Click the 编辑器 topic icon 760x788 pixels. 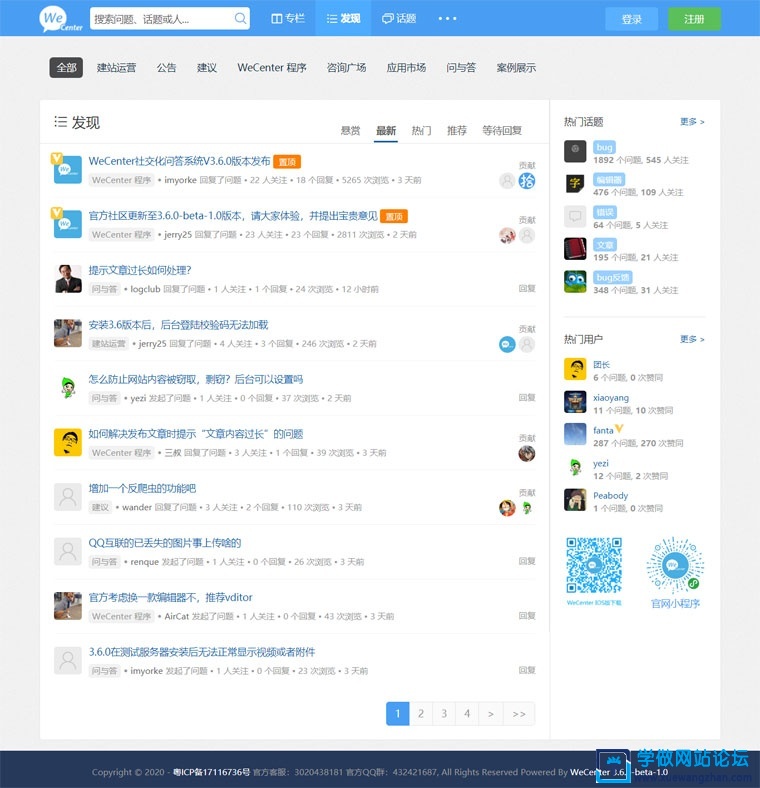(575, 183)
